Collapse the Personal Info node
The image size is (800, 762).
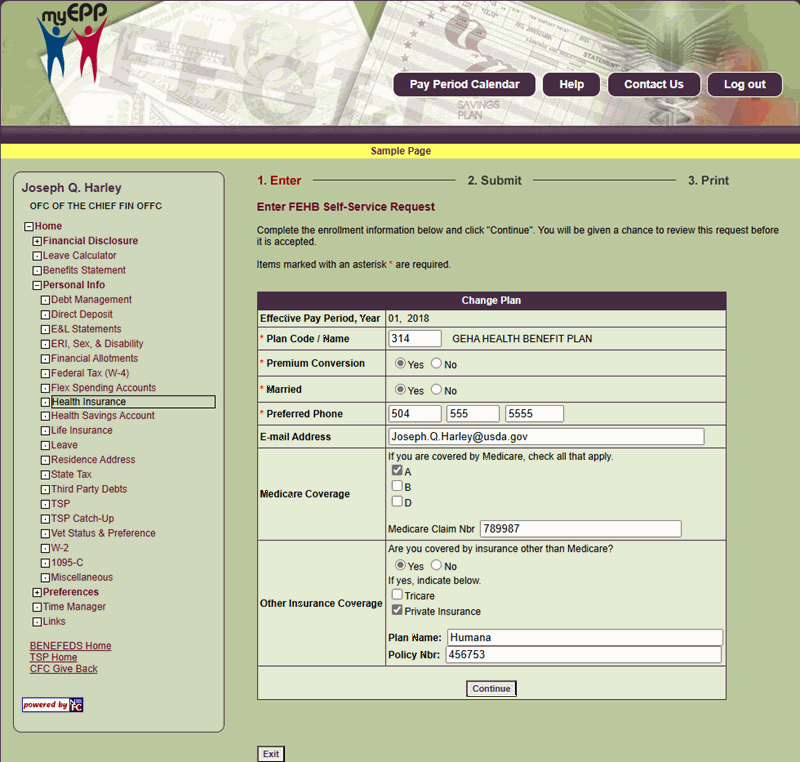coord(37,286)
